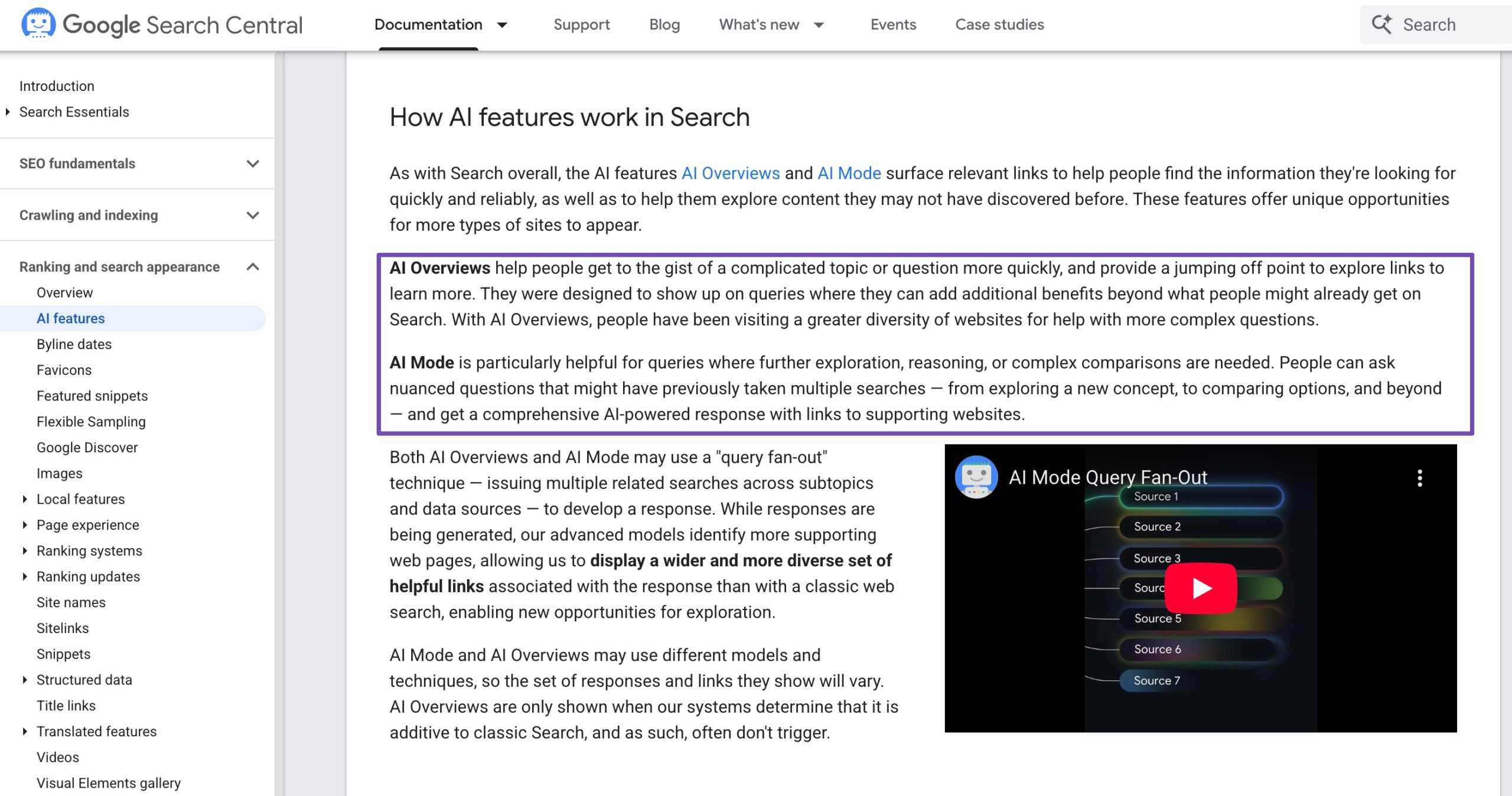This screenshot has height=796, width=1512.
Task: Open the Case studies page
Action: click(x=999, y=25)
